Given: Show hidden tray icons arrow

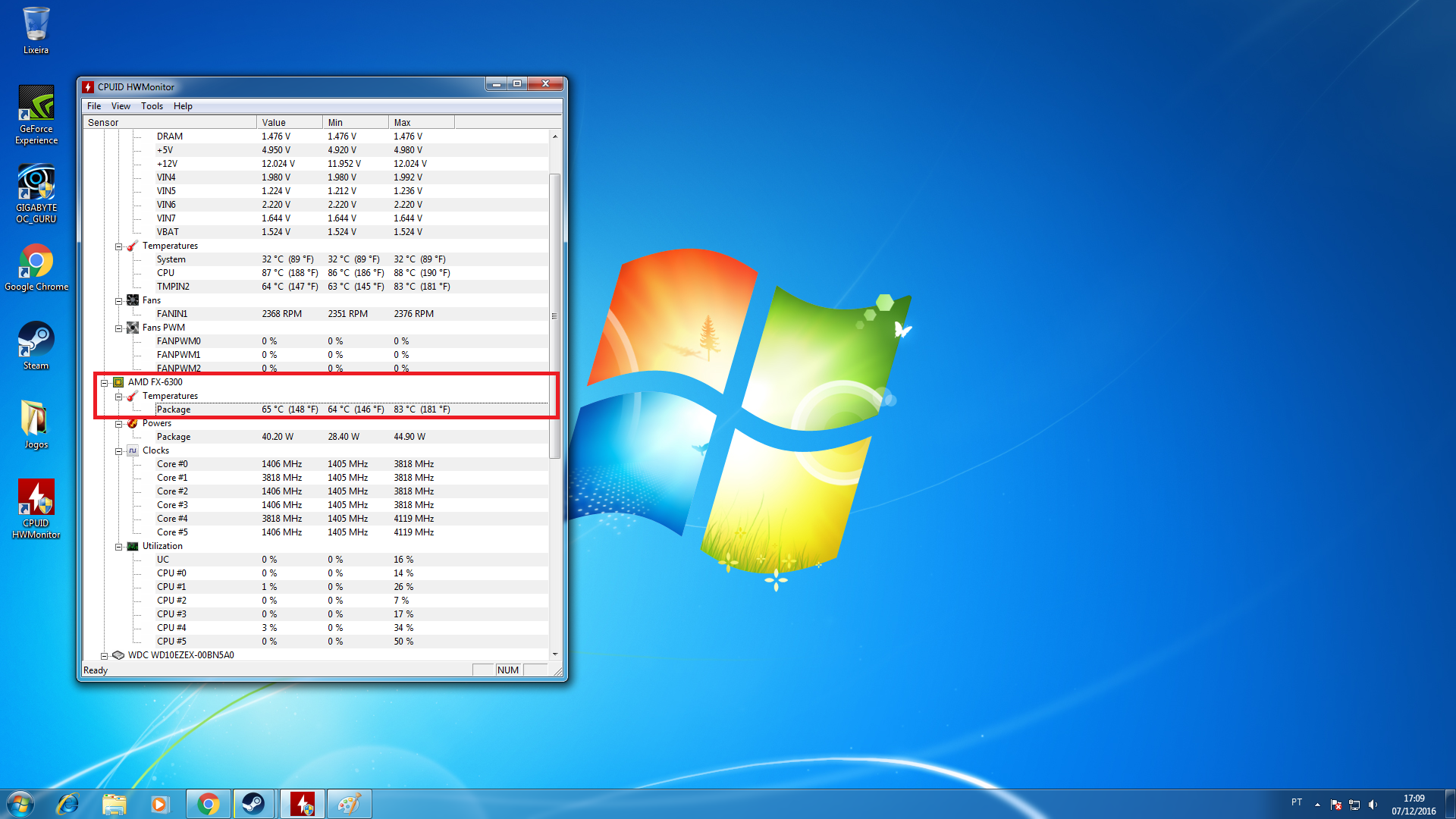Looking at the screenshot, I should tap(1317, 805).
